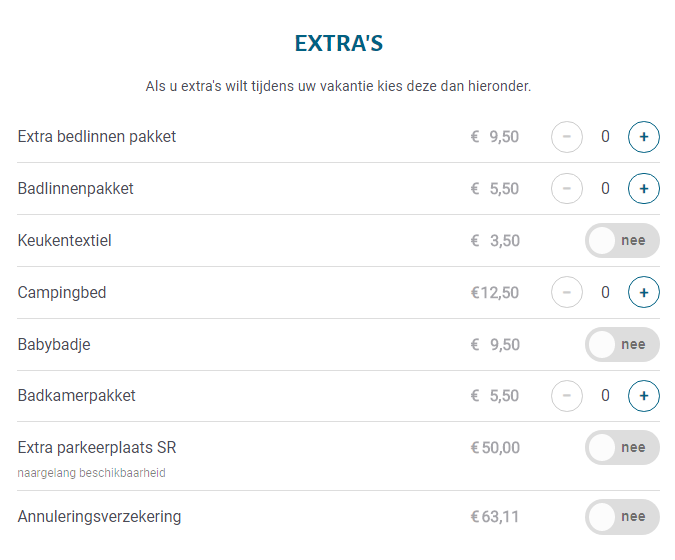Click the EXTRA'S section heading
675x560 pixels.
(339, 44)
